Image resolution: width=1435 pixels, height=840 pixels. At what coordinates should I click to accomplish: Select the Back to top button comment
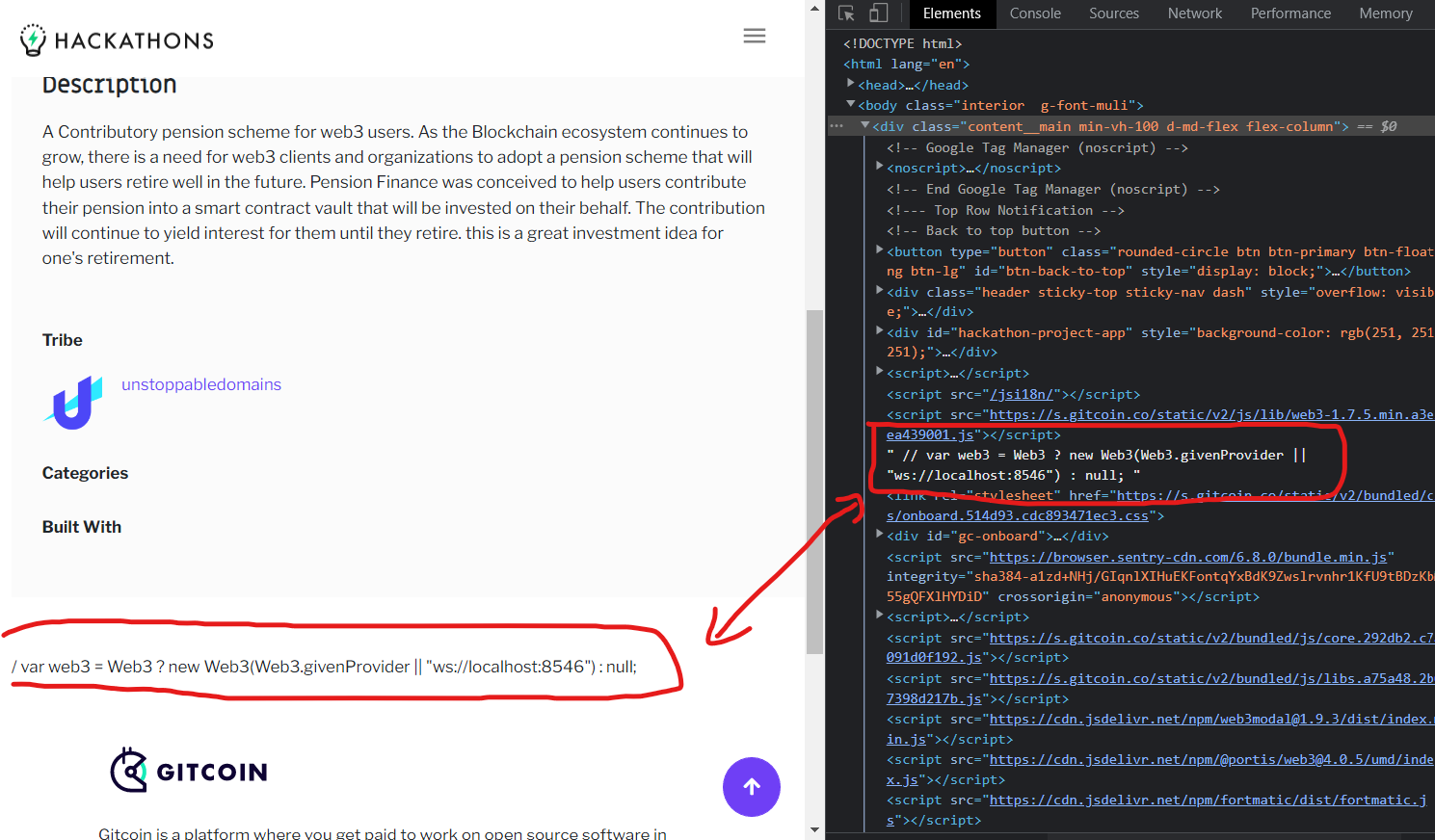994,231
